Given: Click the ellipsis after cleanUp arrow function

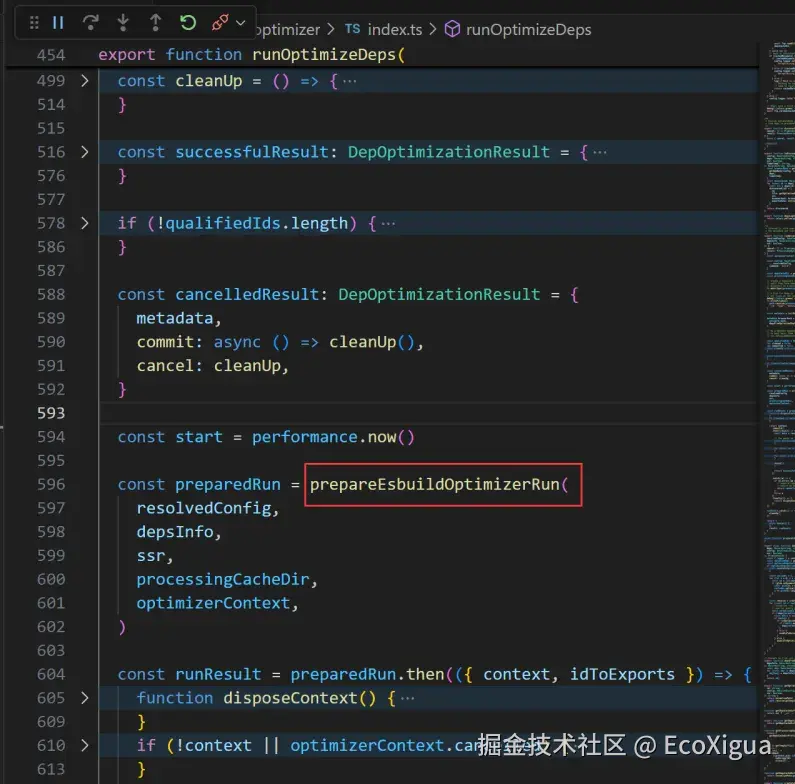Looking at the screenshot, I should pos(350,81).
